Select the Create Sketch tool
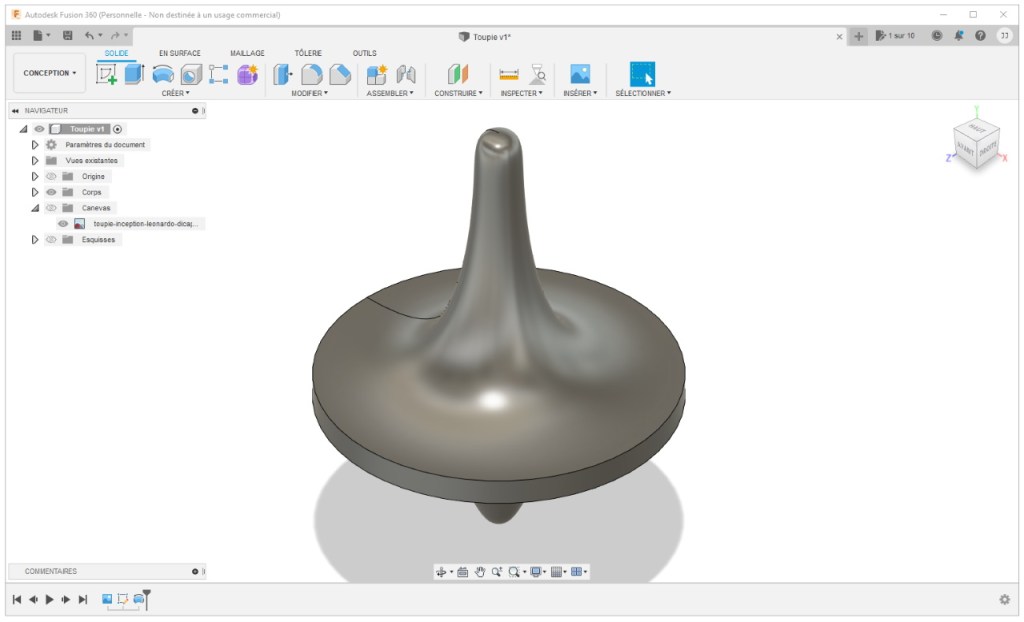 [x=109, y=75]
